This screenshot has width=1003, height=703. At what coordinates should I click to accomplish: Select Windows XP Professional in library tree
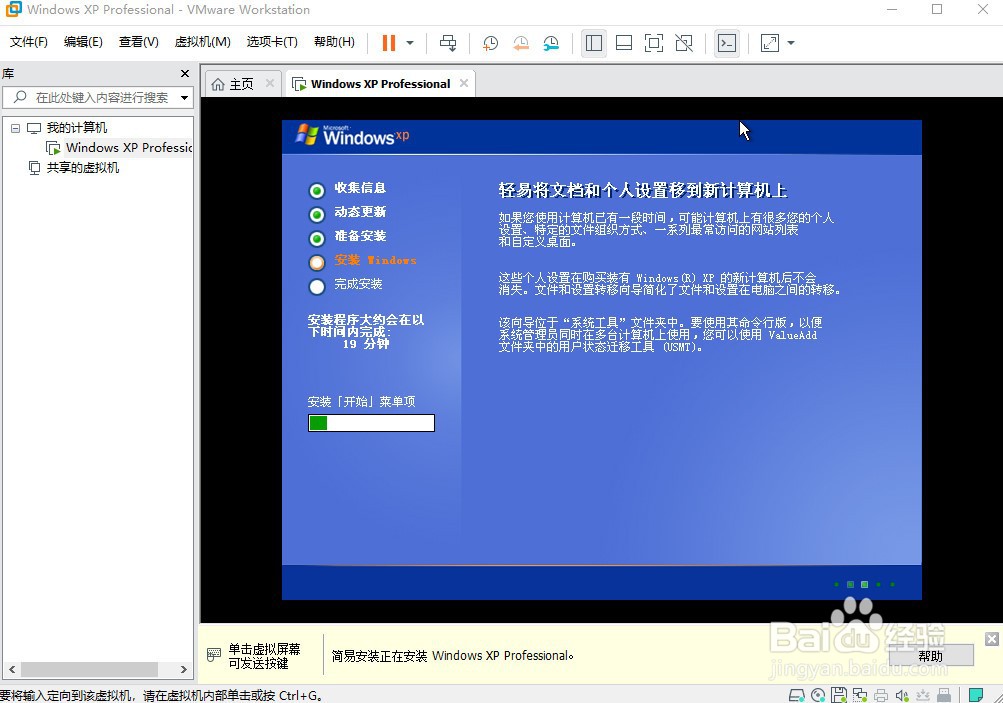point(129,148)
